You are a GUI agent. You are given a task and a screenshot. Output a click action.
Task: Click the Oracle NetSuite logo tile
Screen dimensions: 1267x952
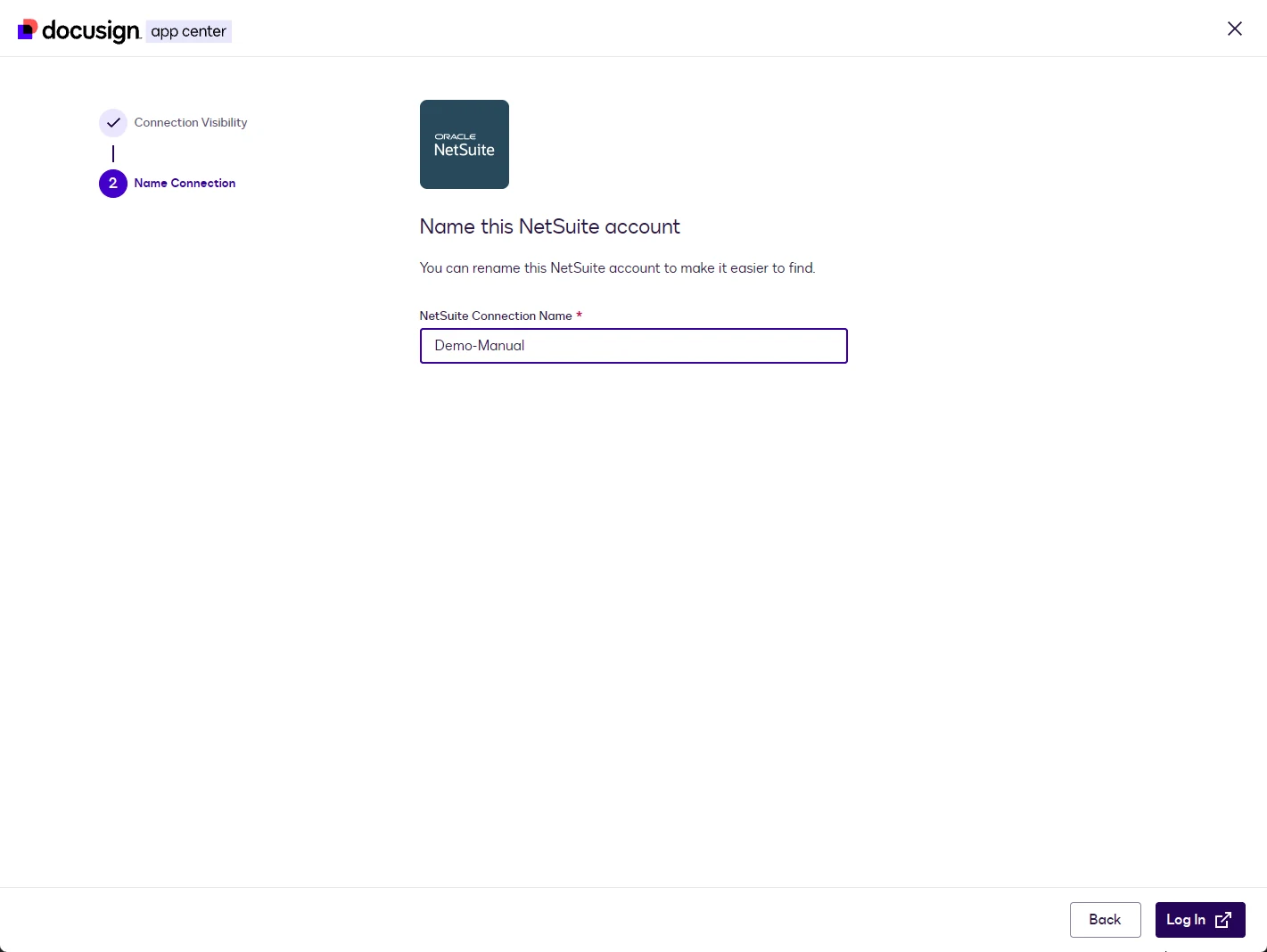tap(465, 144)
